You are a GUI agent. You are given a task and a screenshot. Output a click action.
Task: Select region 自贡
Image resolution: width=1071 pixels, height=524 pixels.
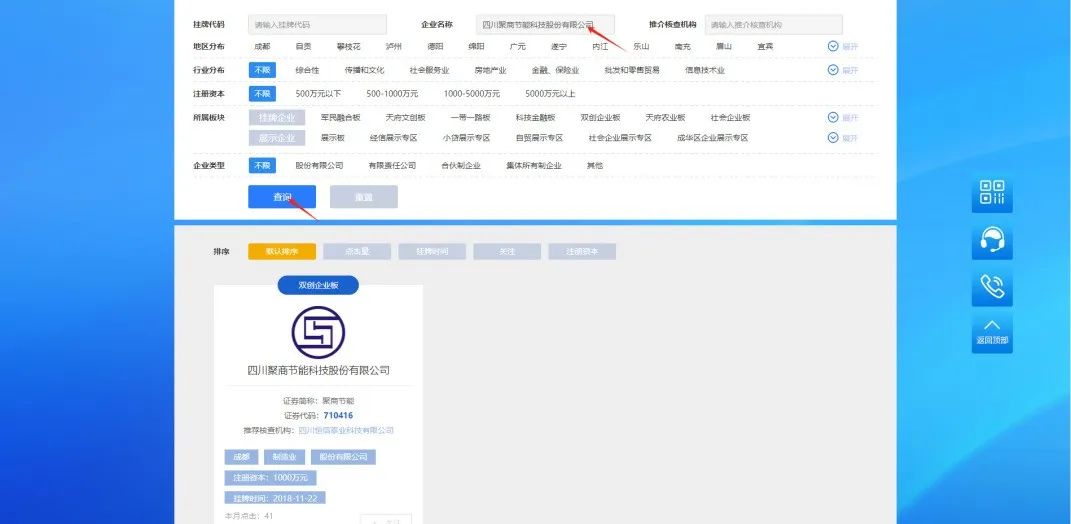point(303,46)
